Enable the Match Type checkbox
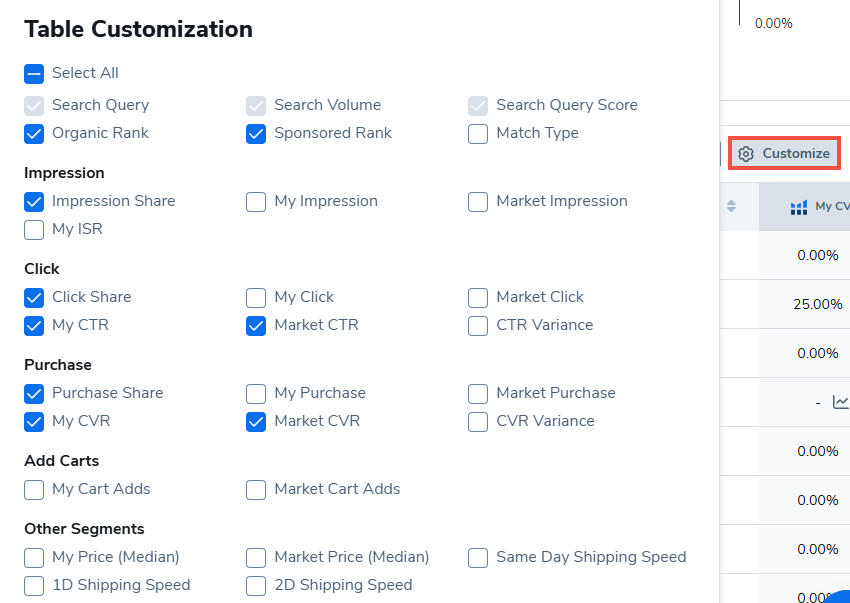850x603 pixels. tap(477, 133)
